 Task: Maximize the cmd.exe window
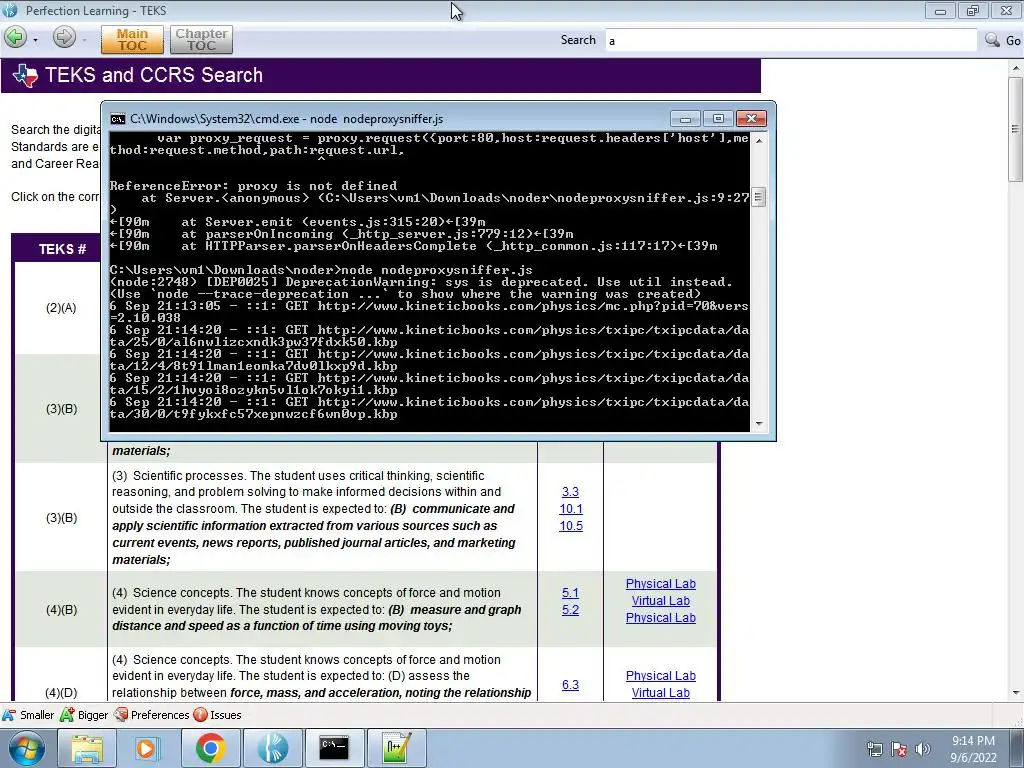pyautogui.click(x=718, y=118)
